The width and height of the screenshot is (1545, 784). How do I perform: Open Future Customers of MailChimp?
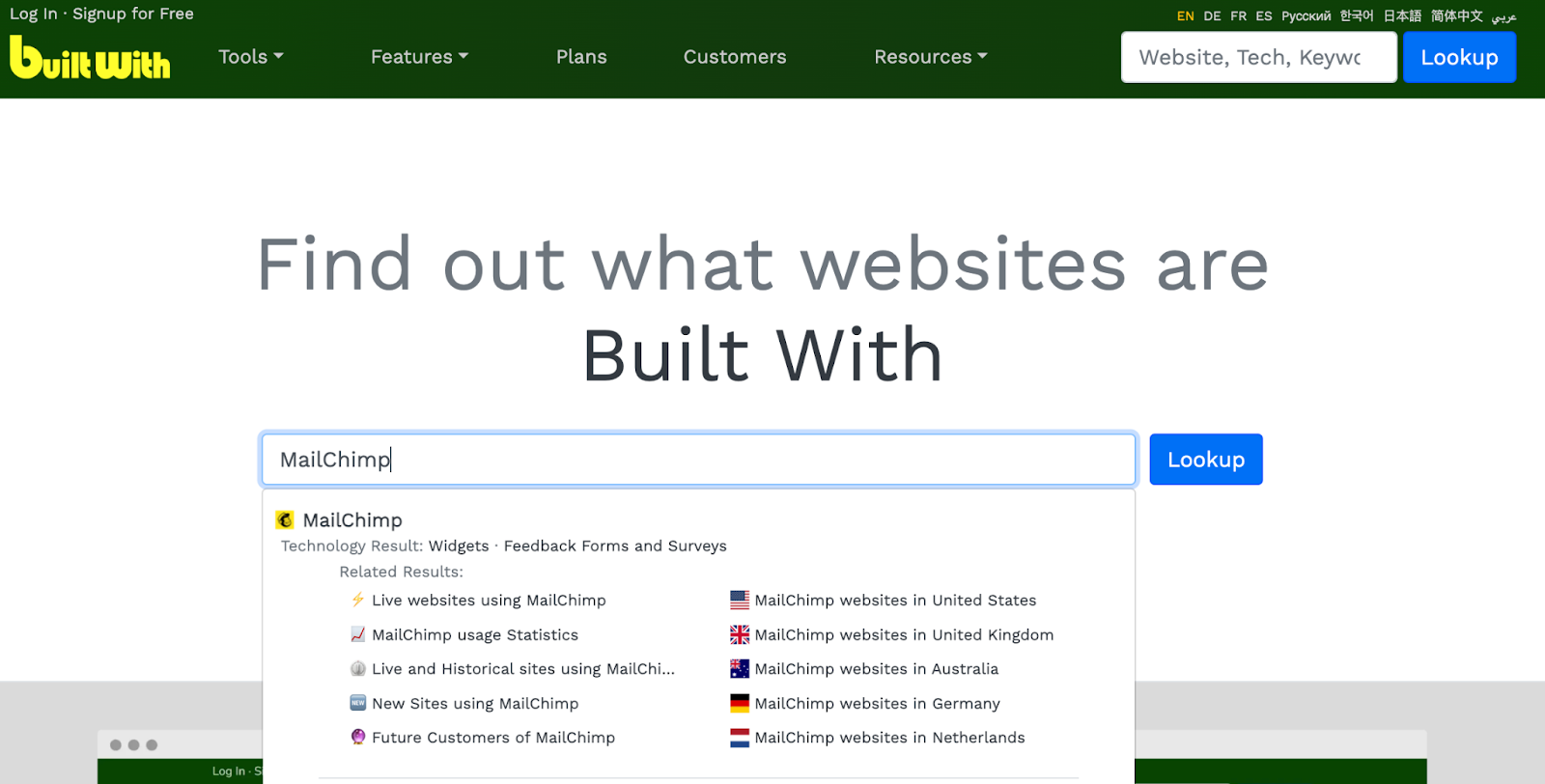pos(493,737)
